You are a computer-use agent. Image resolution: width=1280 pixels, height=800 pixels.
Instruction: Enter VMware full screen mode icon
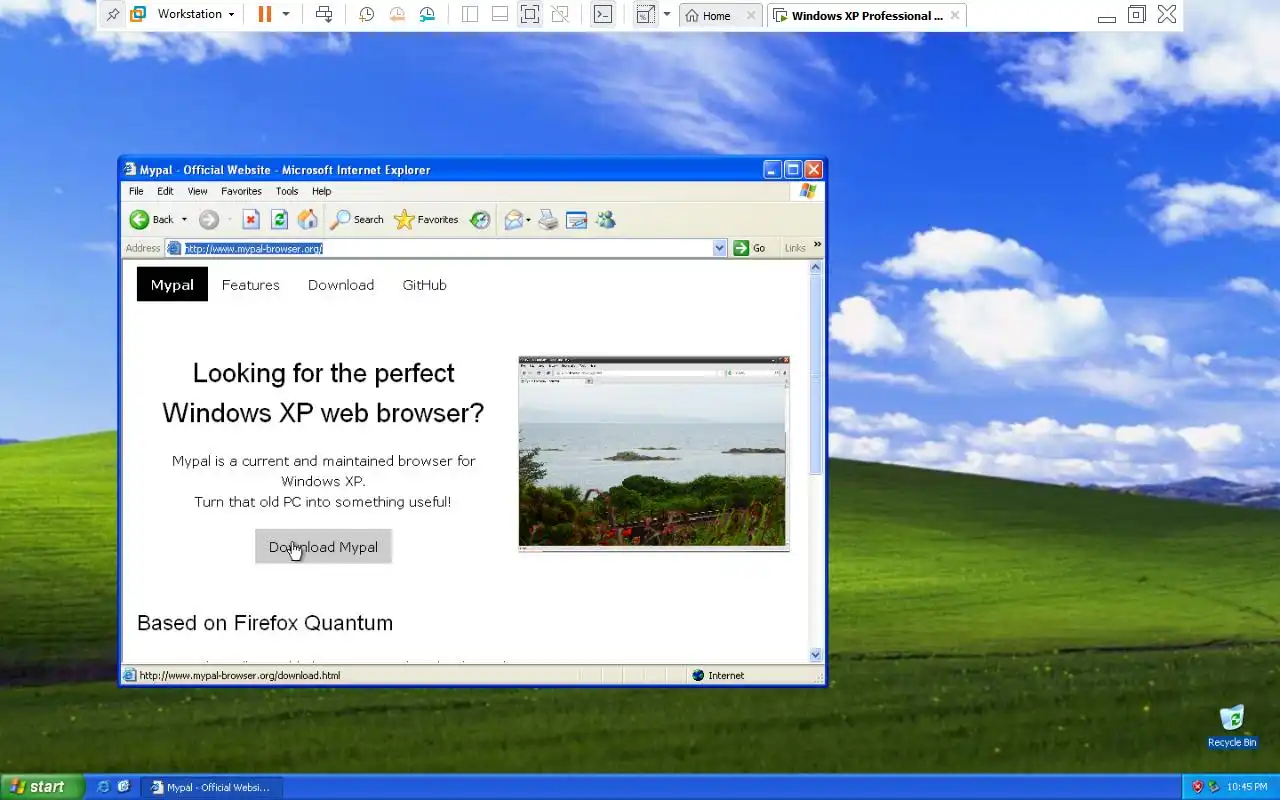(530, 14)
